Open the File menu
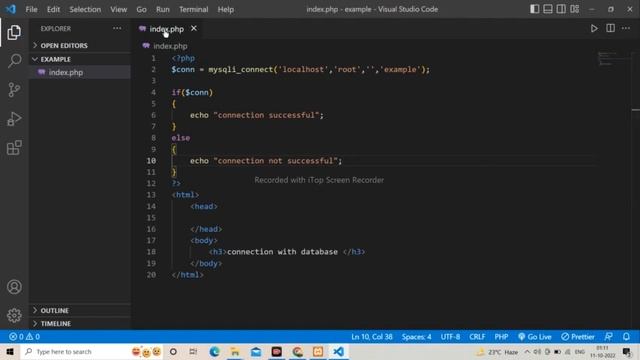Screen dimensions: 640x360 [x=31, y=9]
